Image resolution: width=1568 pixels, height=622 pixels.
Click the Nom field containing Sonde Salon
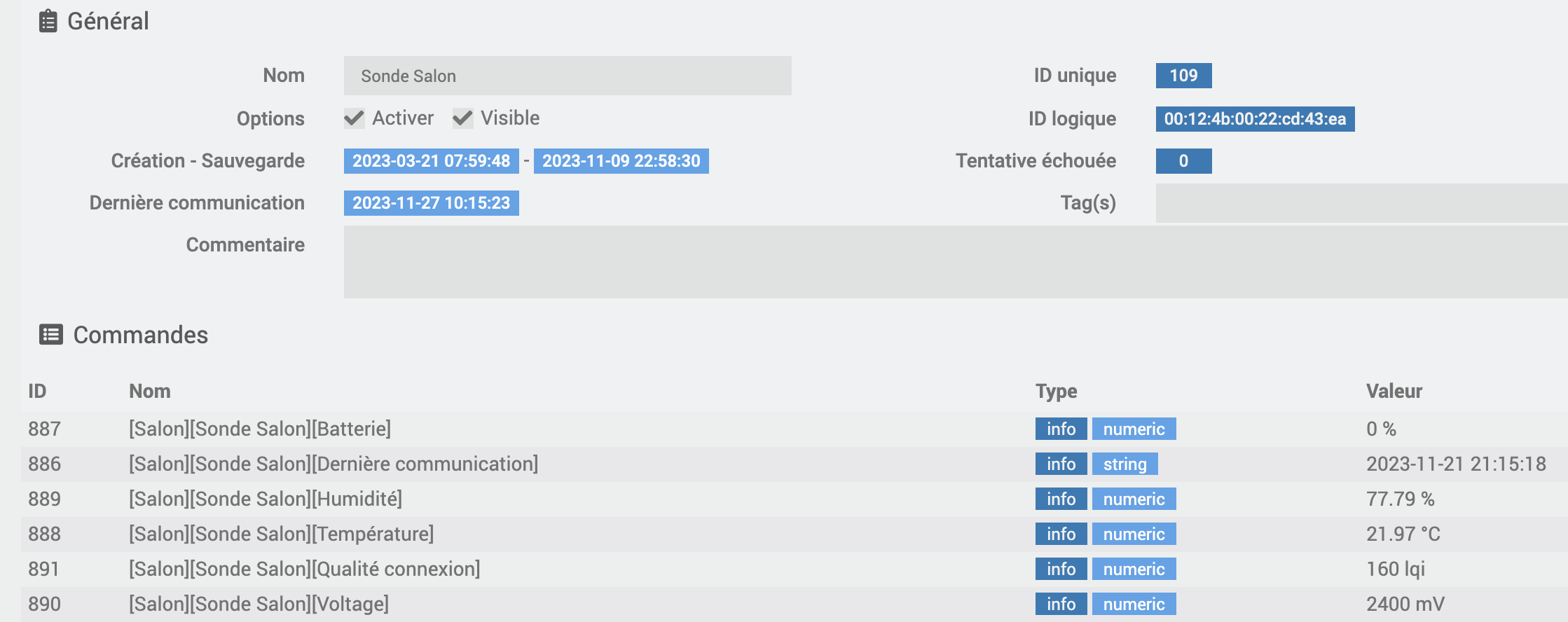tap(567, 76)
